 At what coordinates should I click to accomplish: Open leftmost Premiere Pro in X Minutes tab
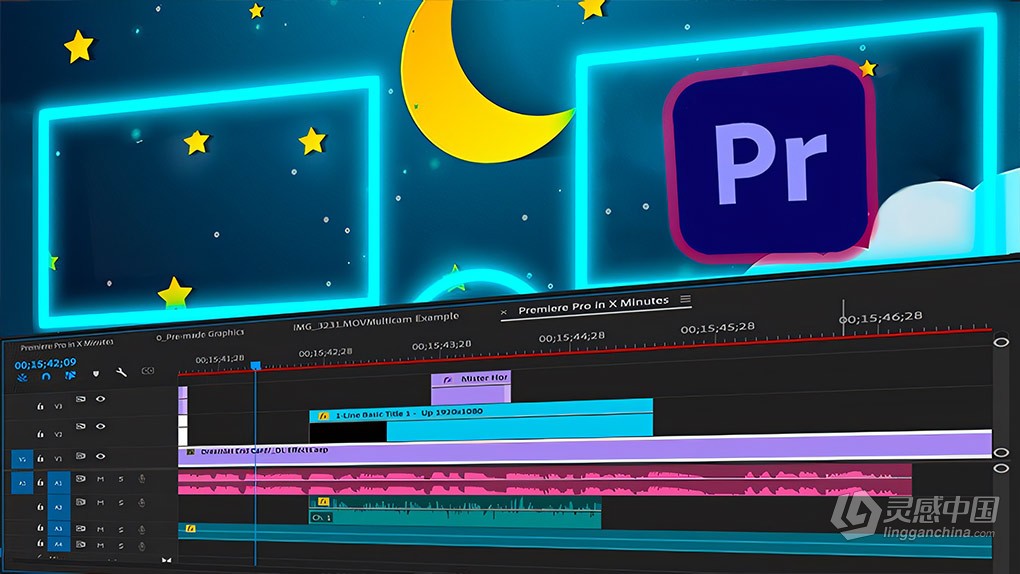(66, 344)
